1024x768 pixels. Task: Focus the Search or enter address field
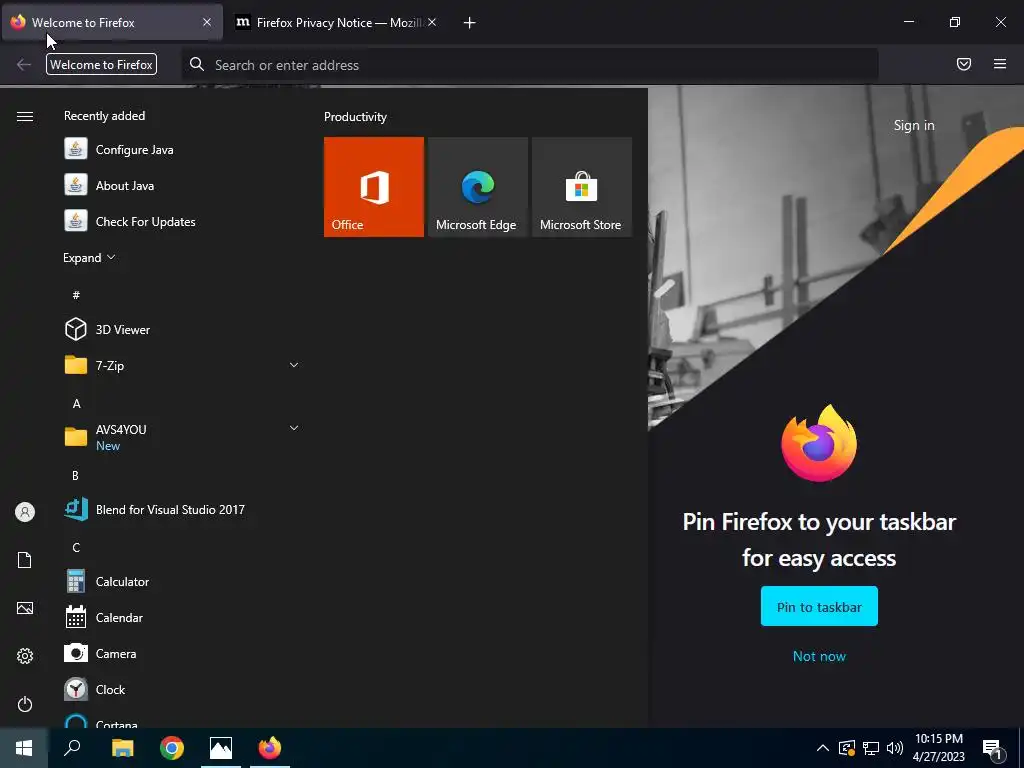click(x=530, y=65)
